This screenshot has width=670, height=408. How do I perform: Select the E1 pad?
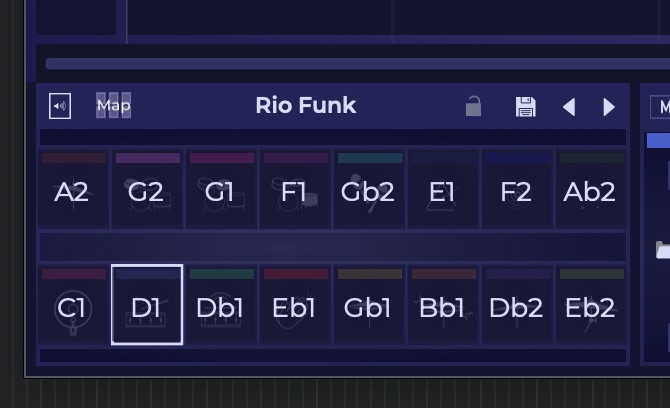pyautogui.click(x=442, y=193)
